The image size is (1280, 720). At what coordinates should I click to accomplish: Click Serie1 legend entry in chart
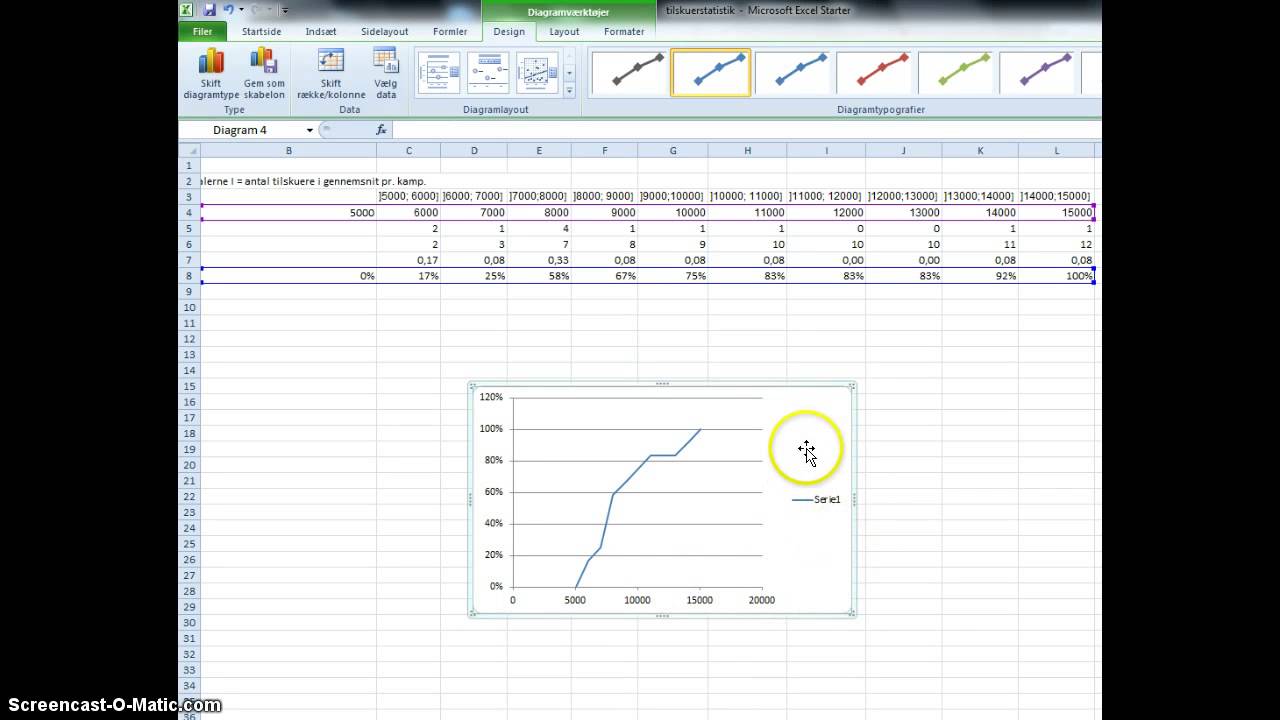[x=817, y=499]
